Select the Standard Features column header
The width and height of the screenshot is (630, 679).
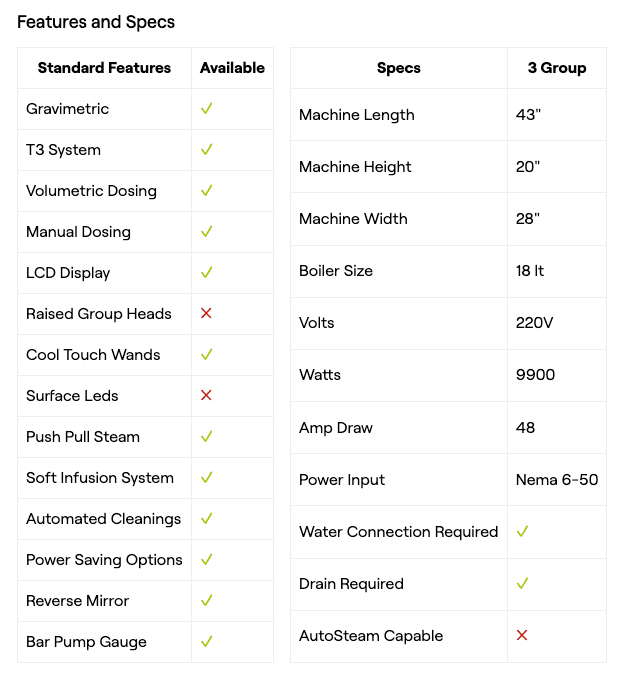tap(104, 68)
